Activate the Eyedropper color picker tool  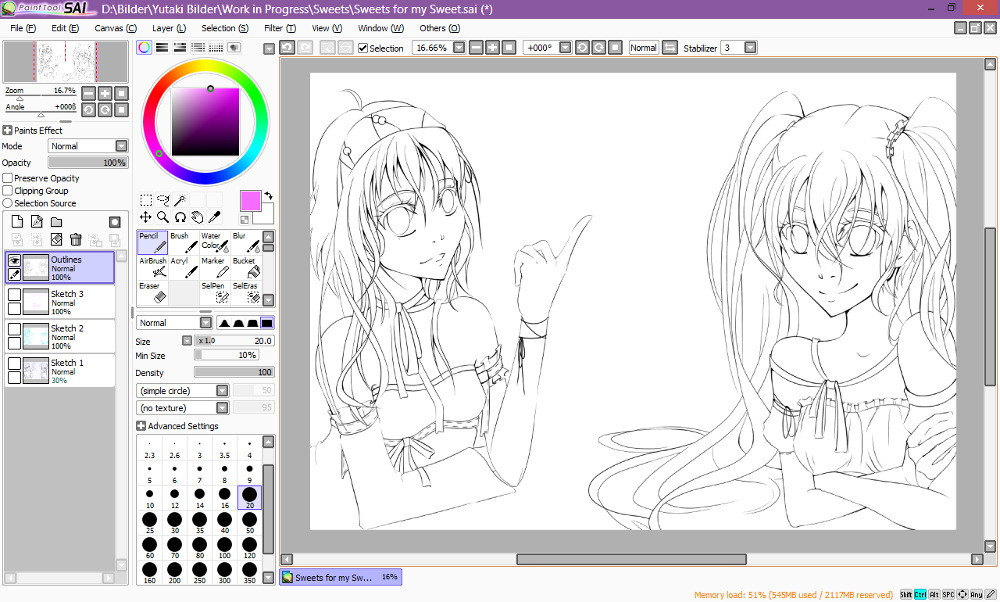[x=214, y=216]
